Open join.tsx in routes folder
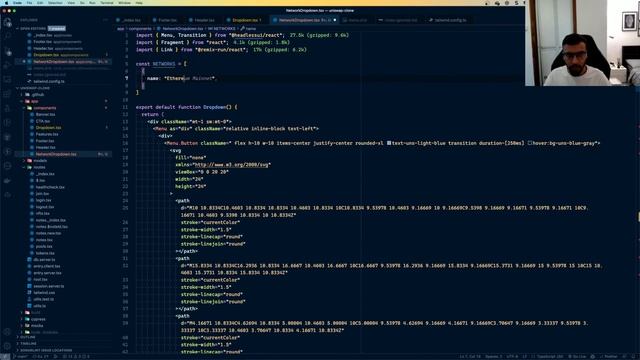Screen dimensions: 640x360 click(x=42, y=193)
